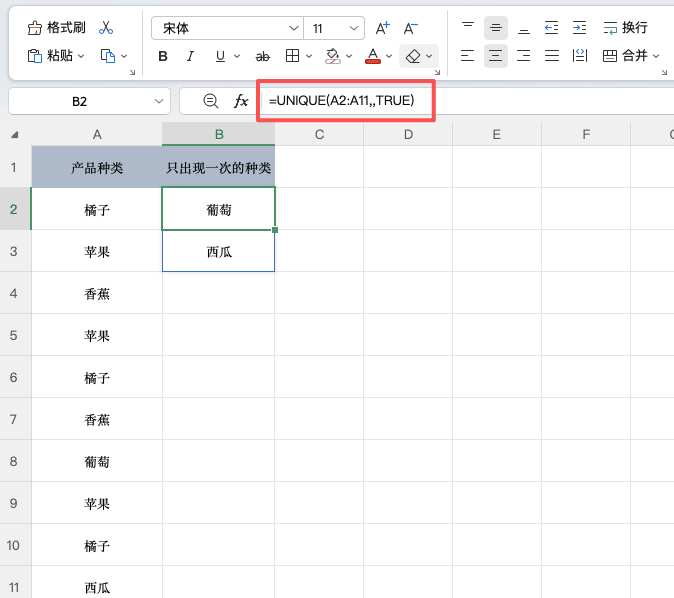Screen dimensions: 674x598
Task: Select cell B3 containing 西瓜
Action: [x=219, y=251]
